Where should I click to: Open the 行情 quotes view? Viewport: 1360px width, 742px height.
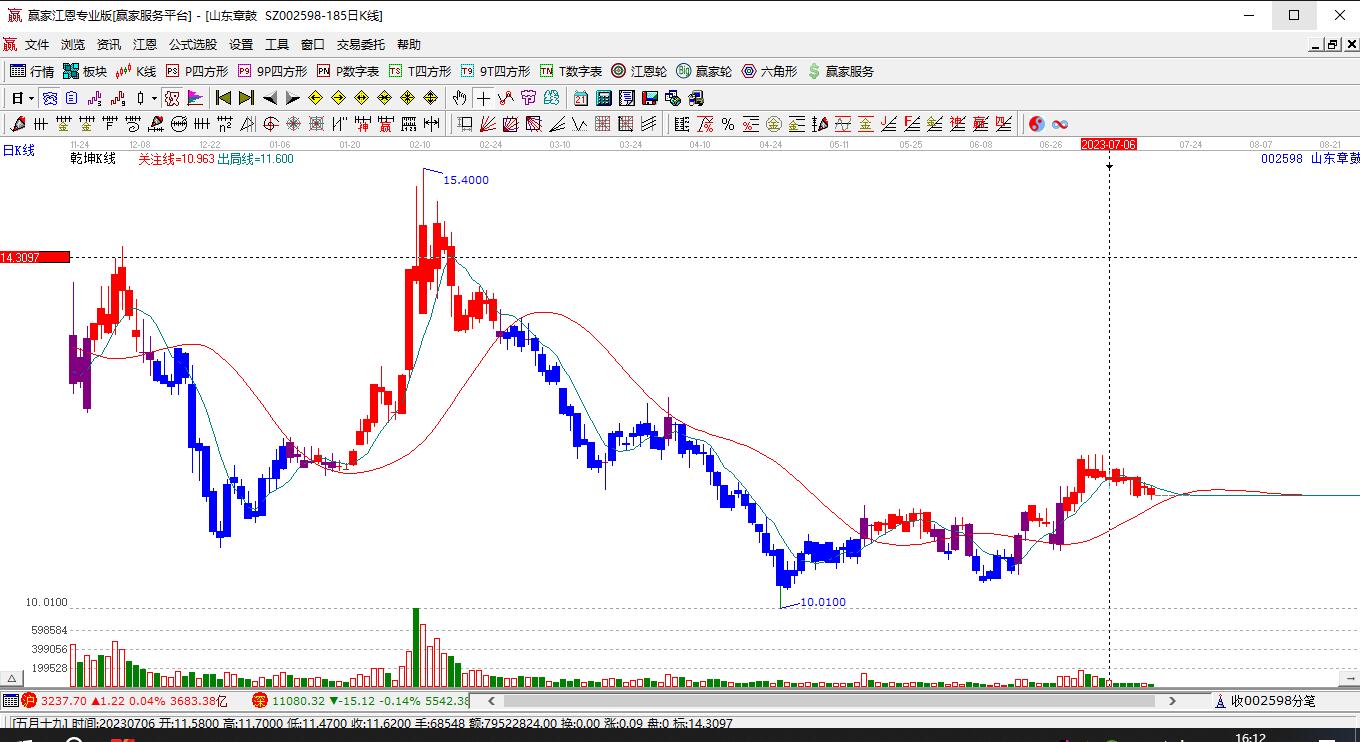pos(32,72)
